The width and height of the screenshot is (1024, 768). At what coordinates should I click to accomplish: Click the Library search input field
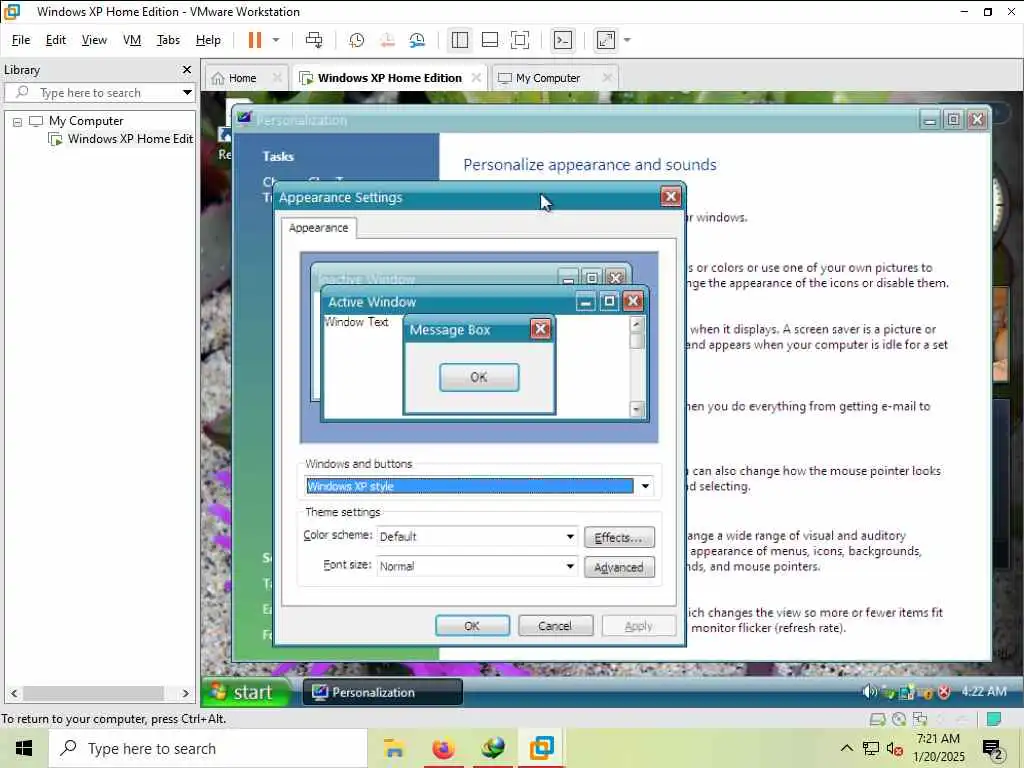(98, 93)
